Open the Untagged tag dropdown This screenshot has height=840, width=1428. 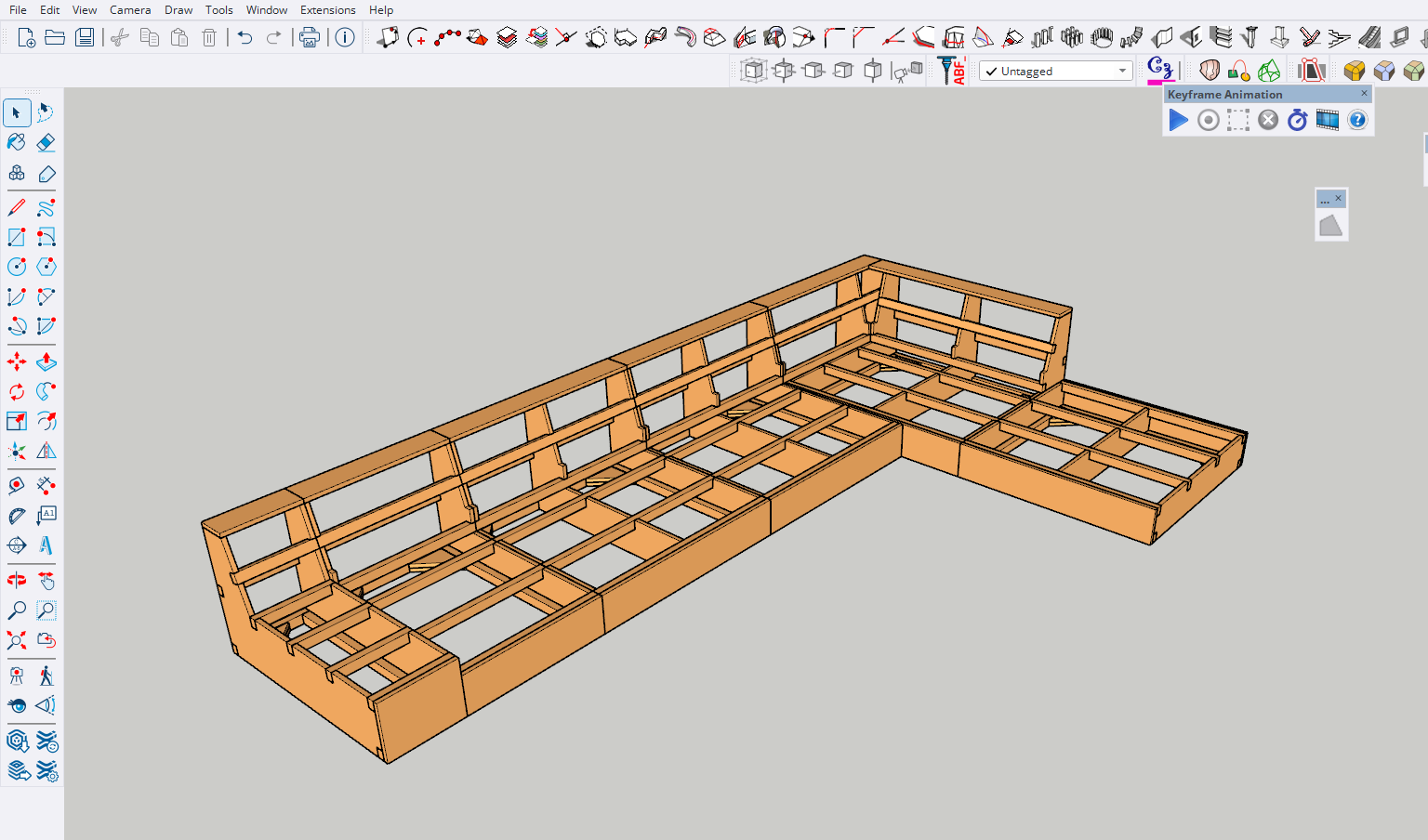pos(1056,72)
